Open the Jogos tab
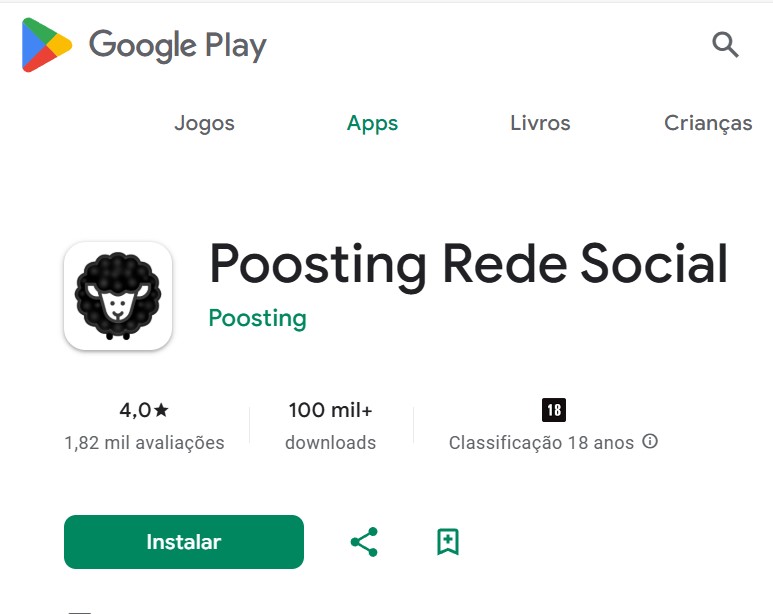The image size is (773, 614). (205, 123)
